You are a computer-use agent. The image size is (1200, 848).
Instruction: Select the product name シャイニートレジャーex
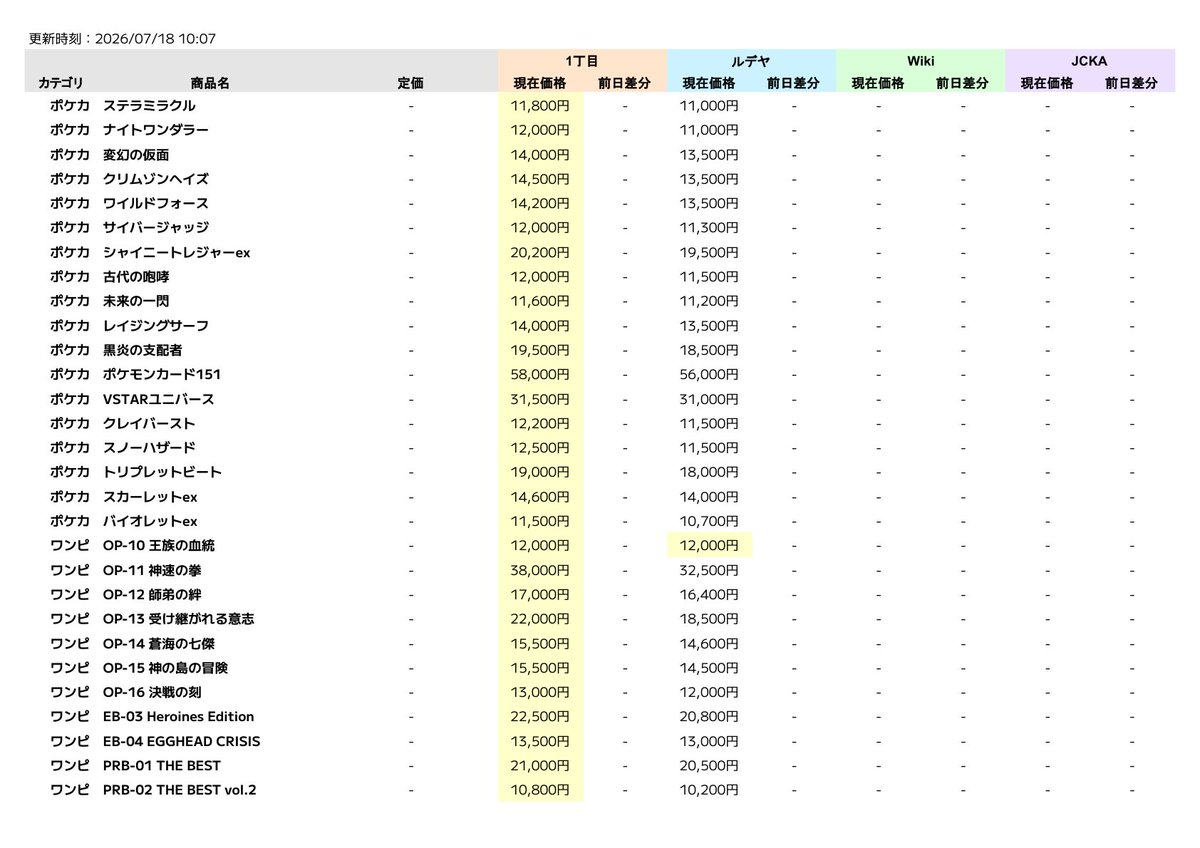(x=176, y=252)
